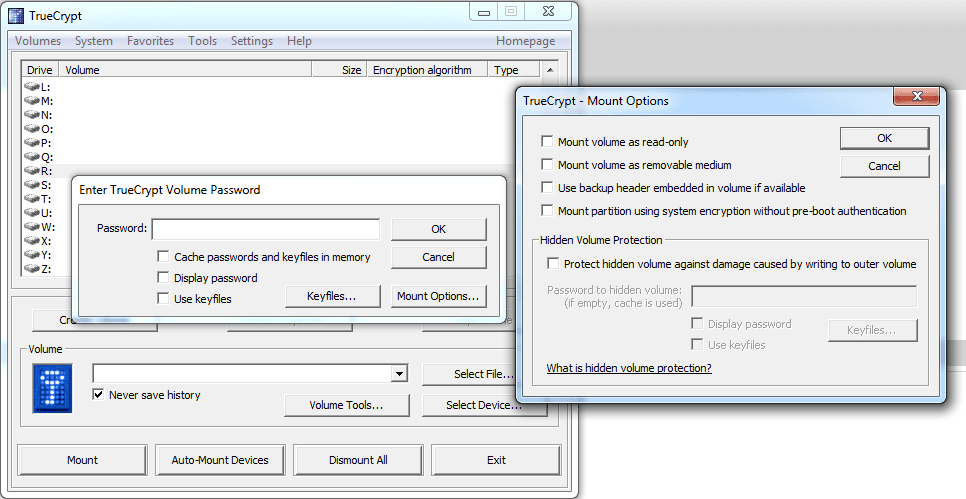The image size is (966, 499).
Task: Enable Protect hidden volume against damage
Action: 553,263
